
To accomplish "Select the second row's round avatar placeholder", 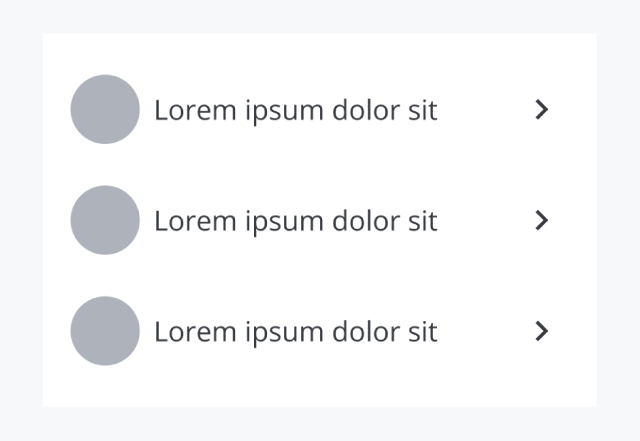I will 105,220.
